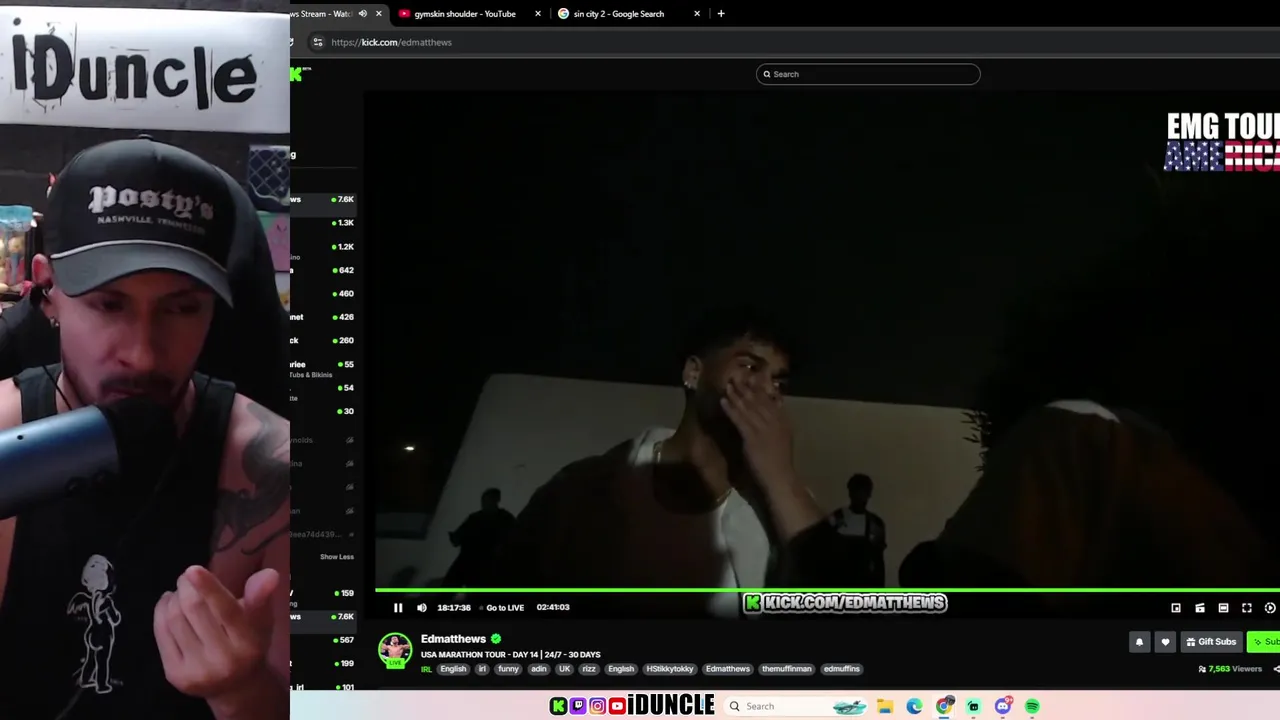Open the green app icon beside Chrome
This screenshot has width=1280, height=720.
click(x=973, y=706)
